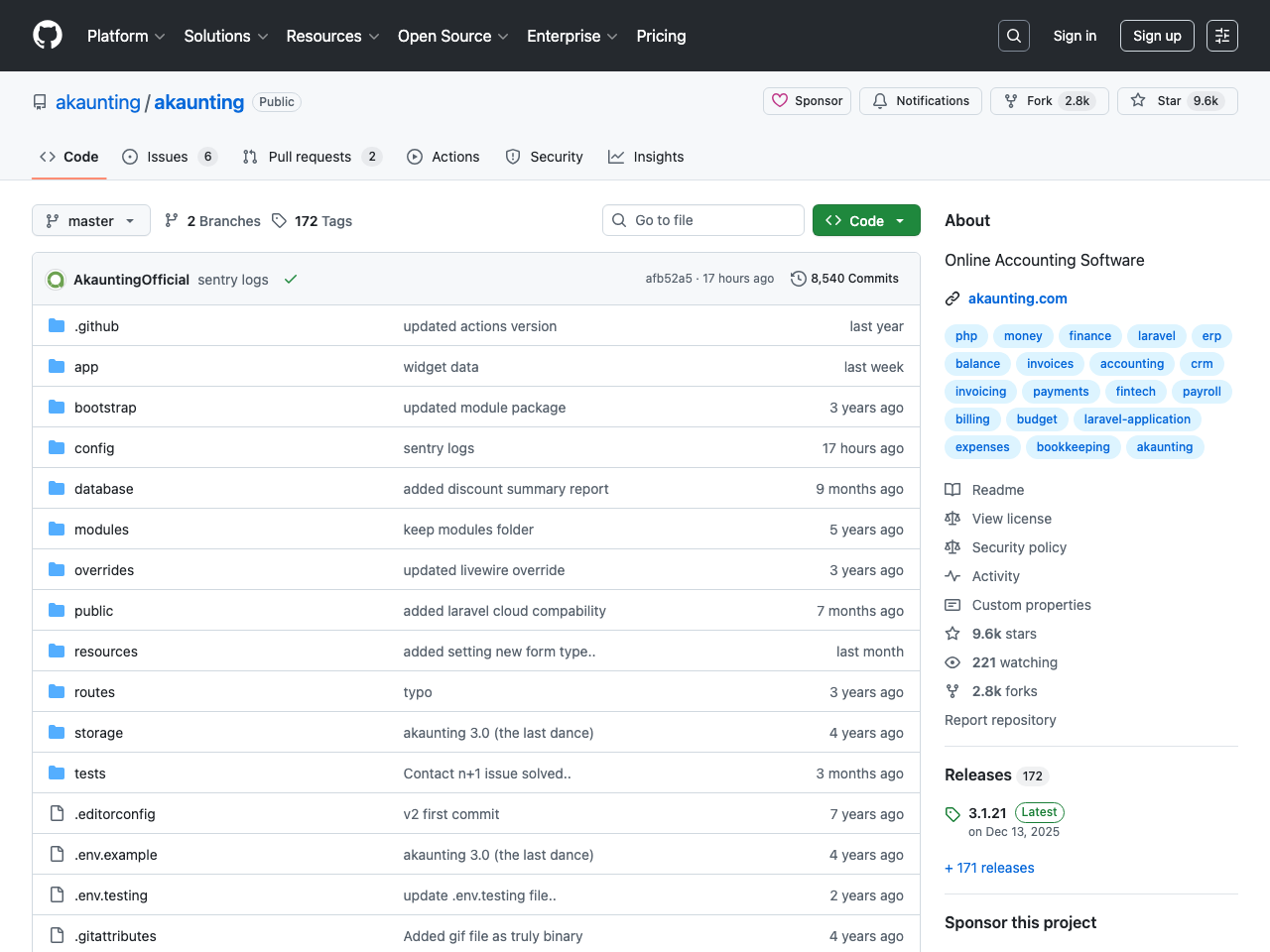Focus the Go to file field
Image resolution: width=1270 pixels, height=952 pixels.
pos(703,220)
